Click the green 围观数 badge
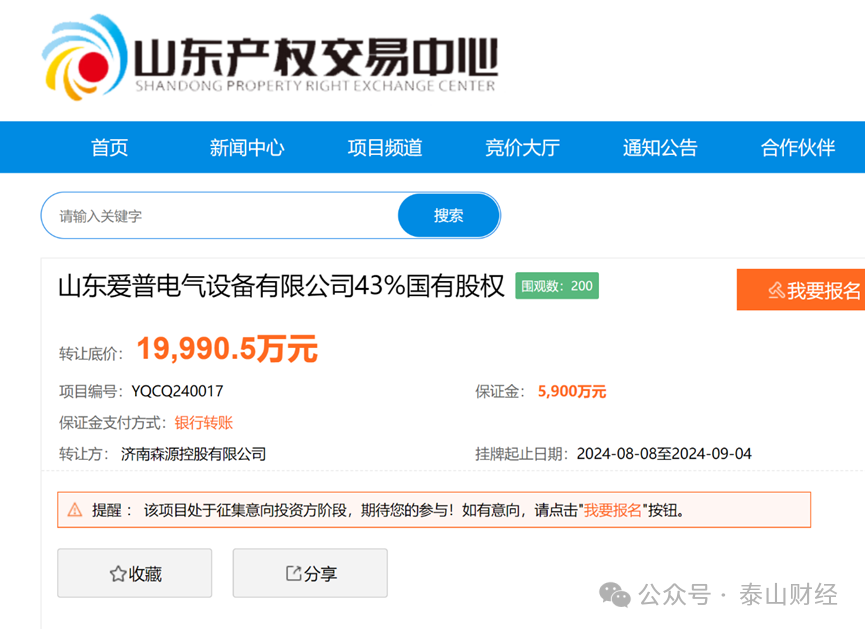The image size is (865, 629). pos(555,286)
